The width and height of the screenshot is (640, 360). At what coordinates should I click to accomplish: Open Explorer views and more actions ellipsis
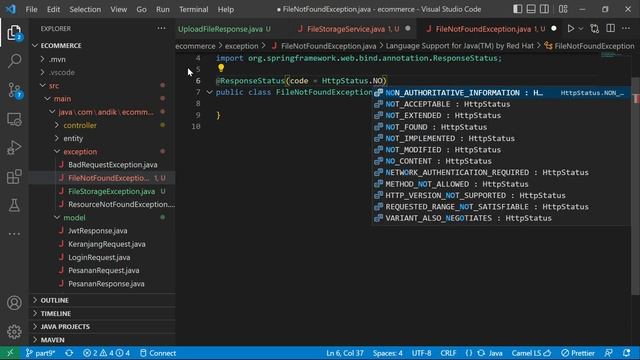[162, 28]
